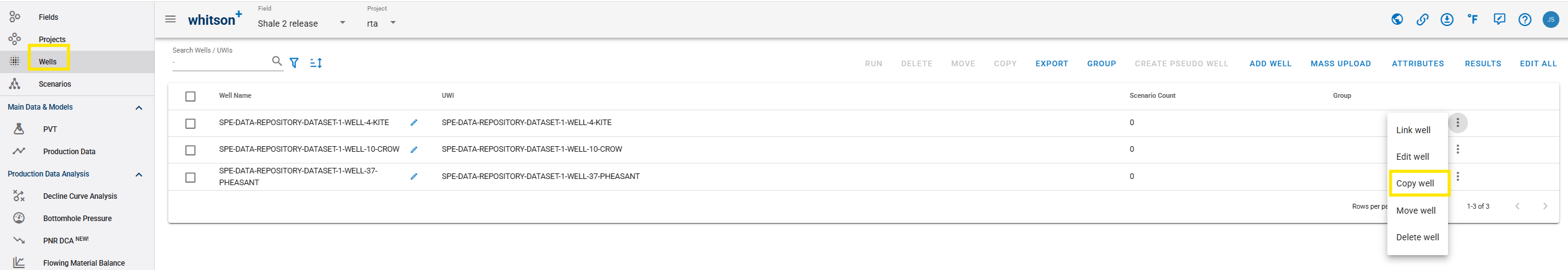
Task: Click the help question mark icon
Action: pos(1525,20)
